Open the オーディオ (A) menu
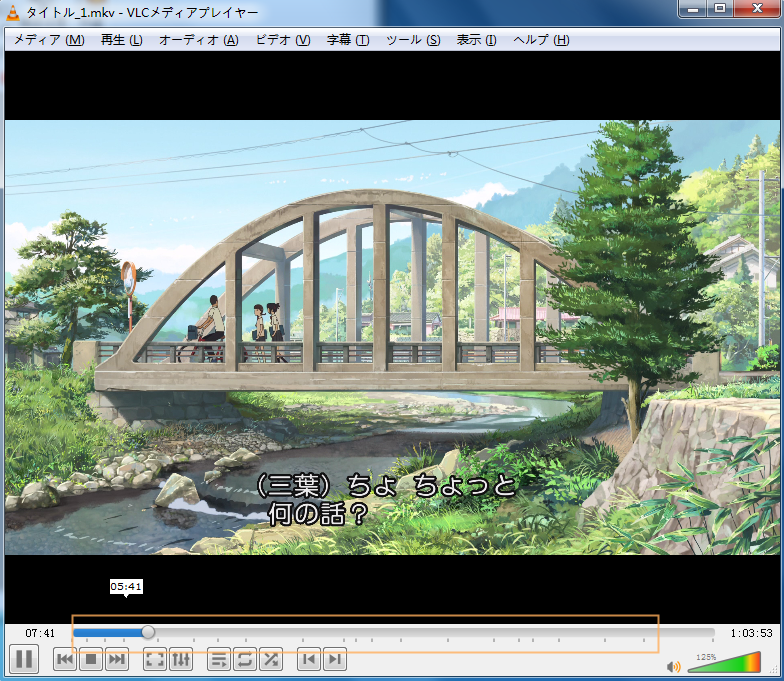 198,40
